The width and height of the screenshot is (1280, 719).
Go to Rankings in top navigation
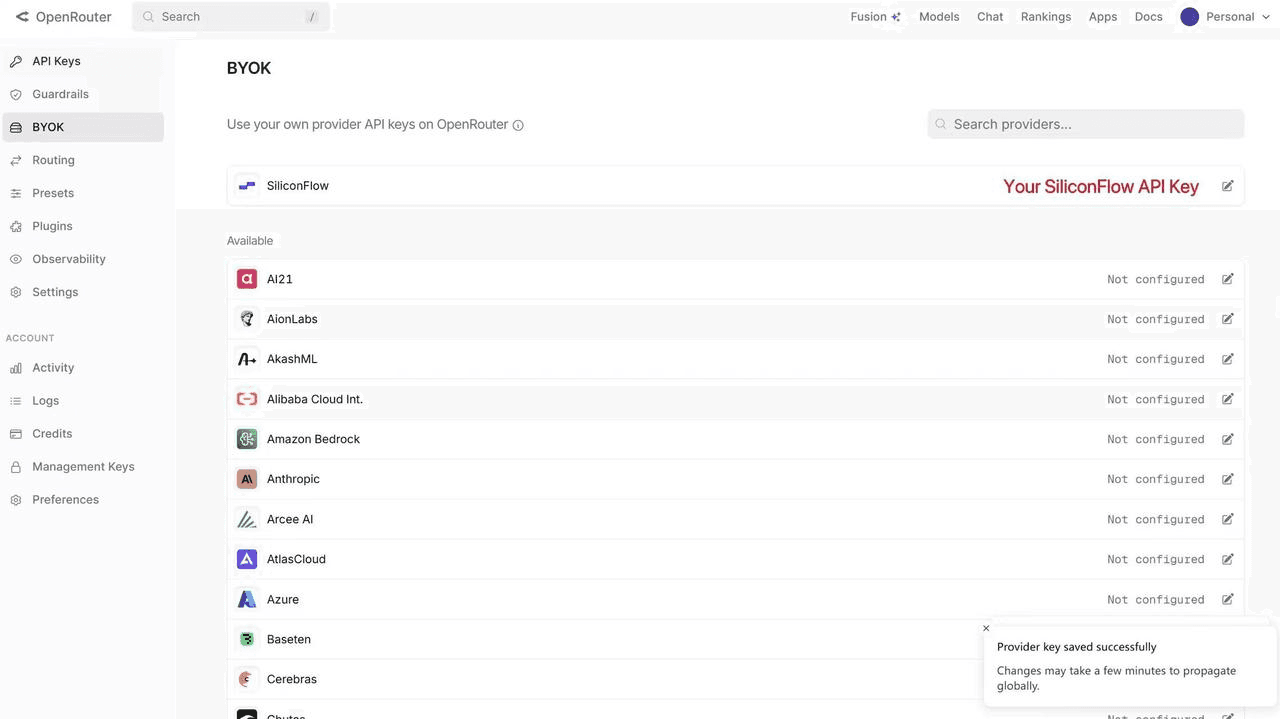(x=1046, y=17)
